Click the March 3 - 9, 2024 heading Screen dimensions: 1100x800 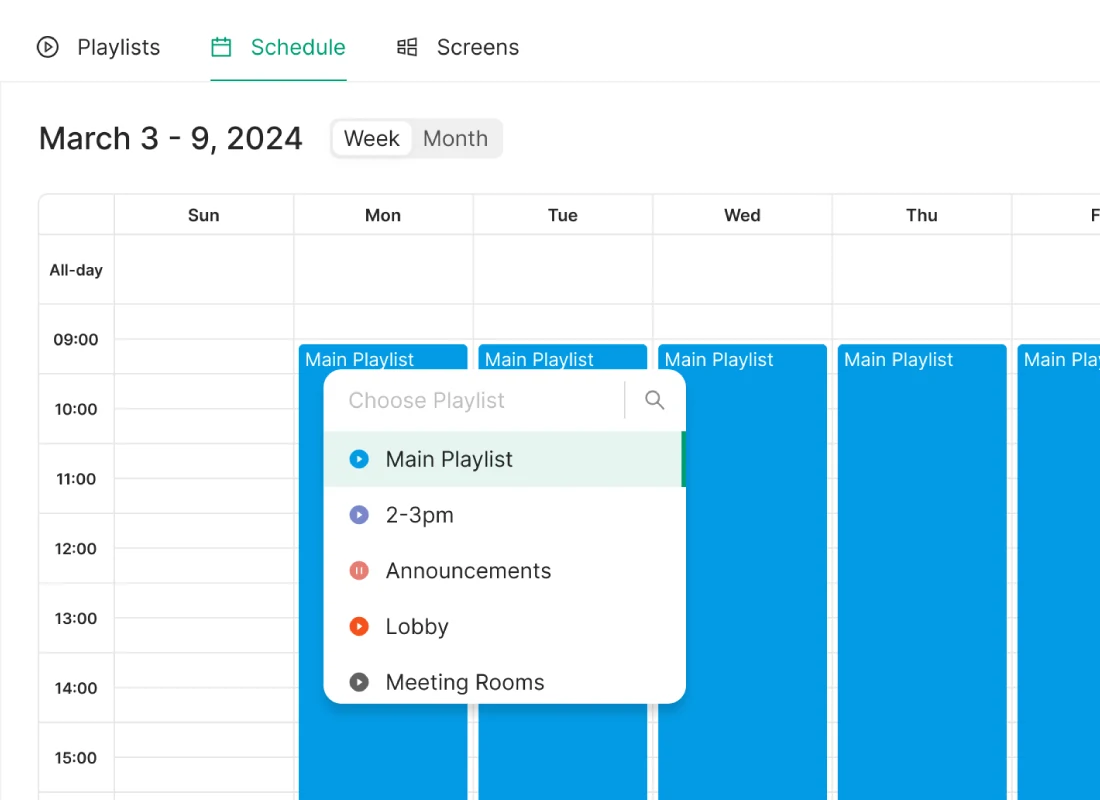tap(170, 138)
